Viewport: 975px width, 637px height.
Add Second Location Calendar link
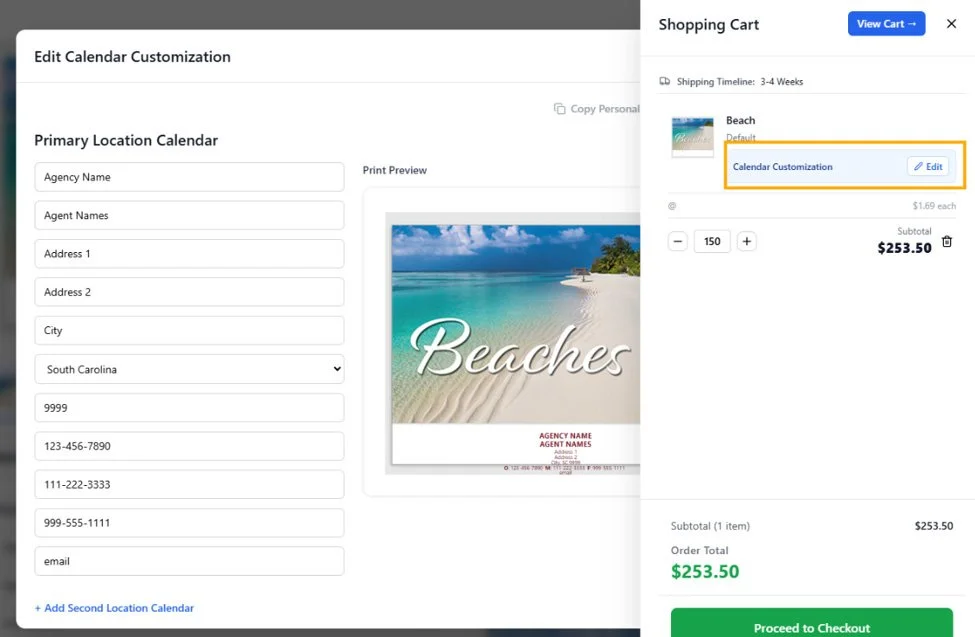pyautogui.click(x=114, y=608)
